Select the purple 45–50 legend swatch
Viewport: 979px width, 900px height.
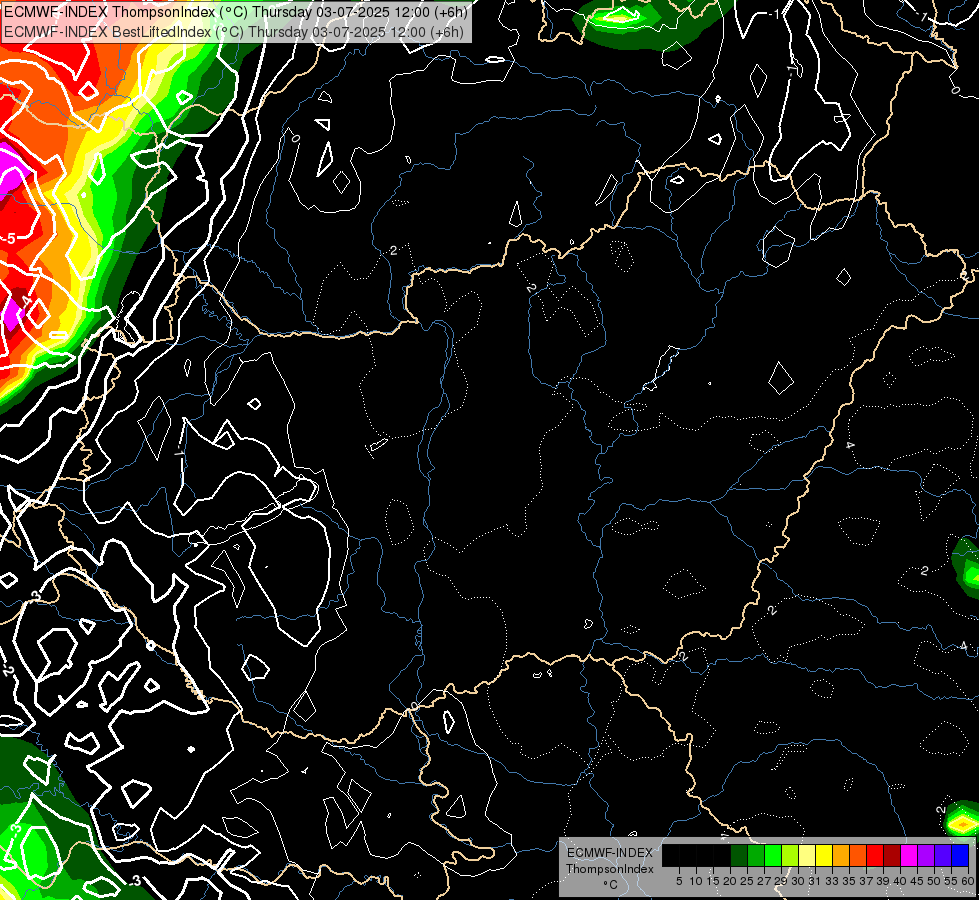point(926,855)
